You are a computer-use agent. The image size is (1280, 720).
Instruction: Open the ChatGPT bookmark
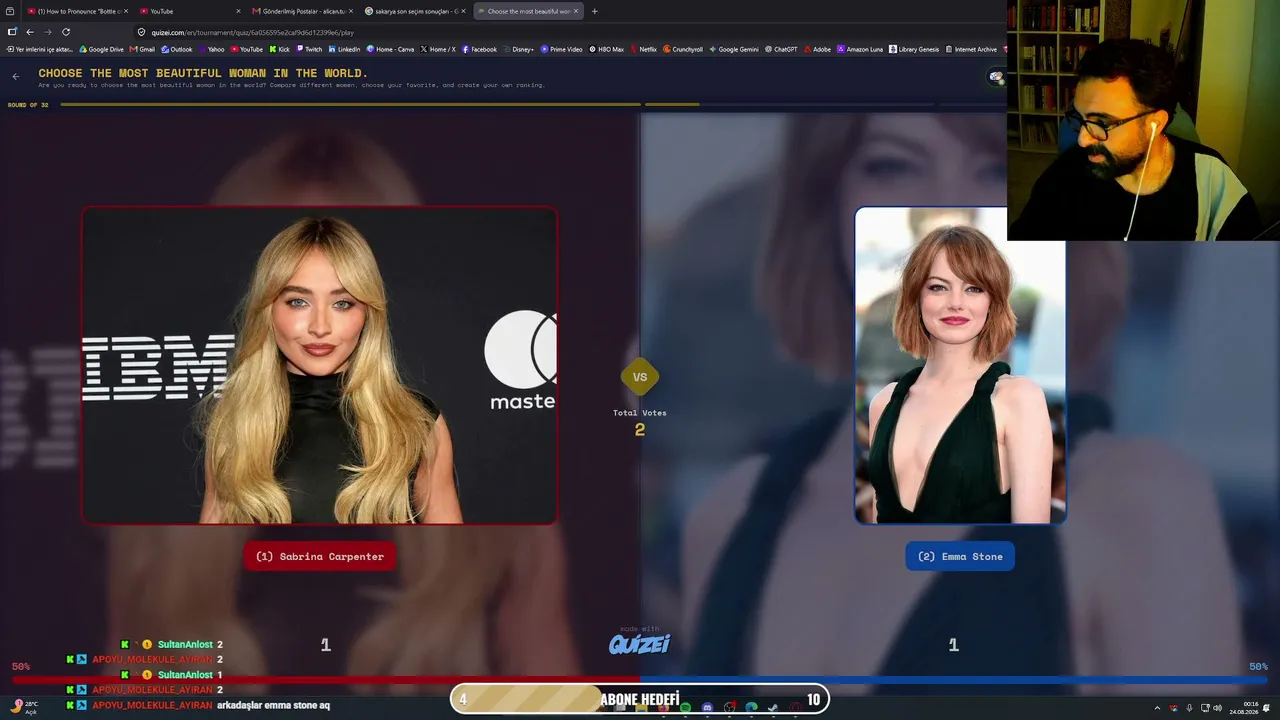point(781,49)
